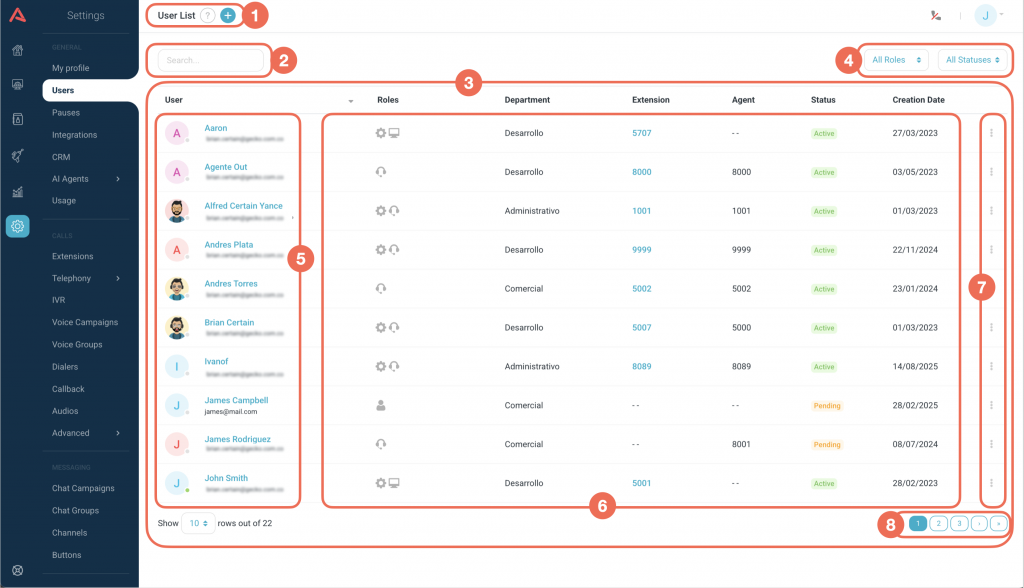Open the home icon in left rail
Screen dimensions: 1024x588
tap(17, 51)
